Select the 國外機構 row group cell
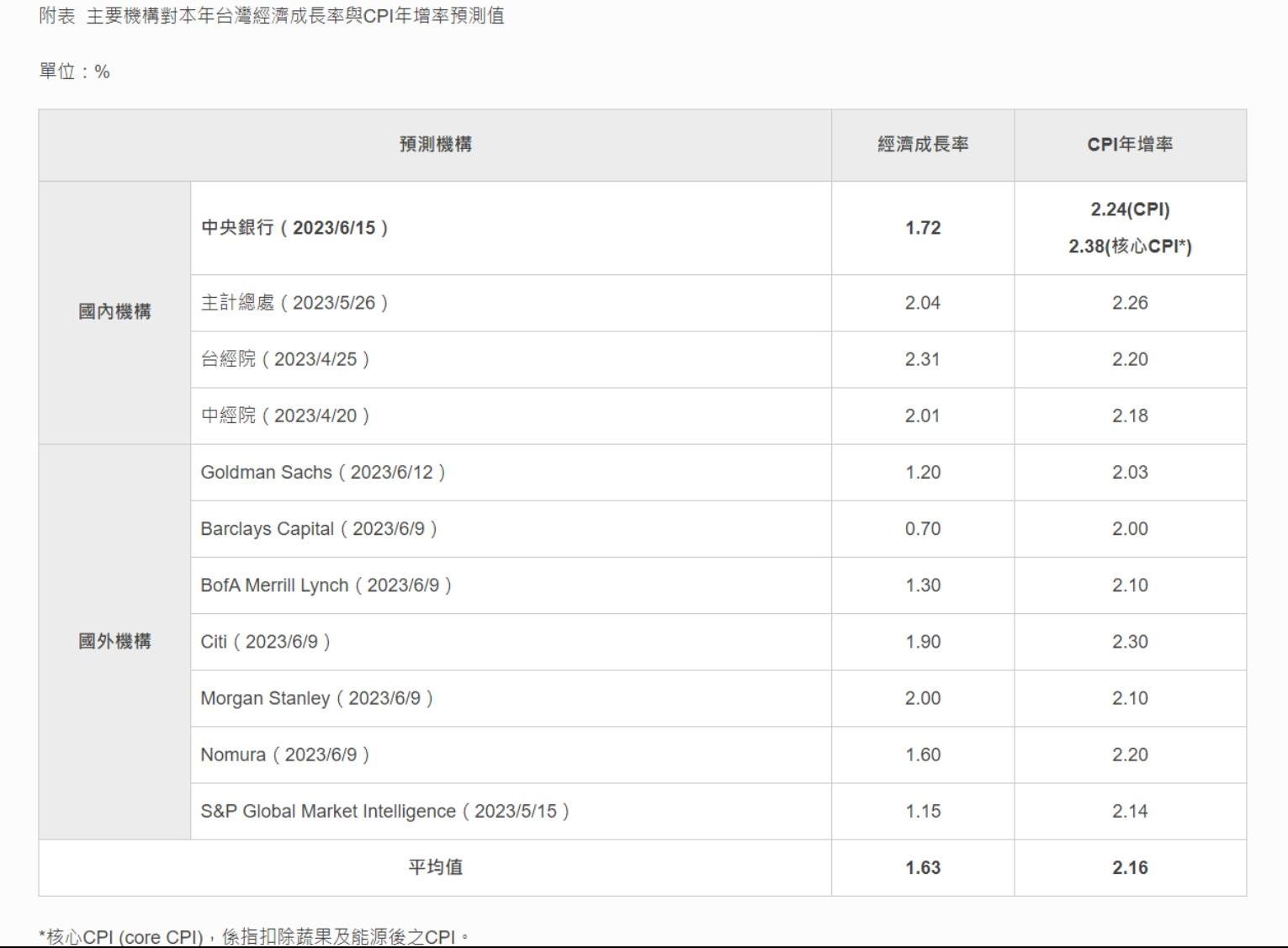Screen dimensions: 1288x948 click(114, 642)
